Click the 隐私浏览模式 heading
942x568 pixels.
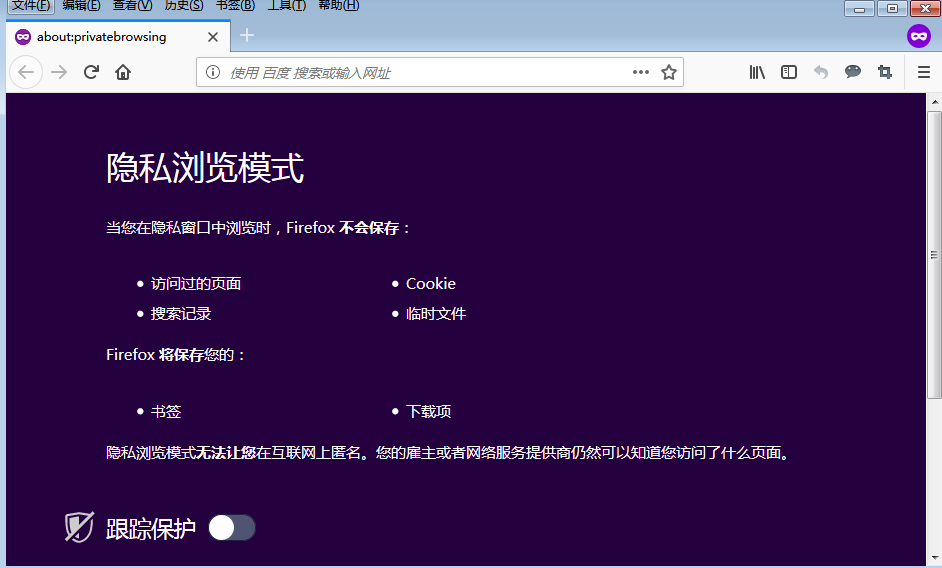coord(205,168)
